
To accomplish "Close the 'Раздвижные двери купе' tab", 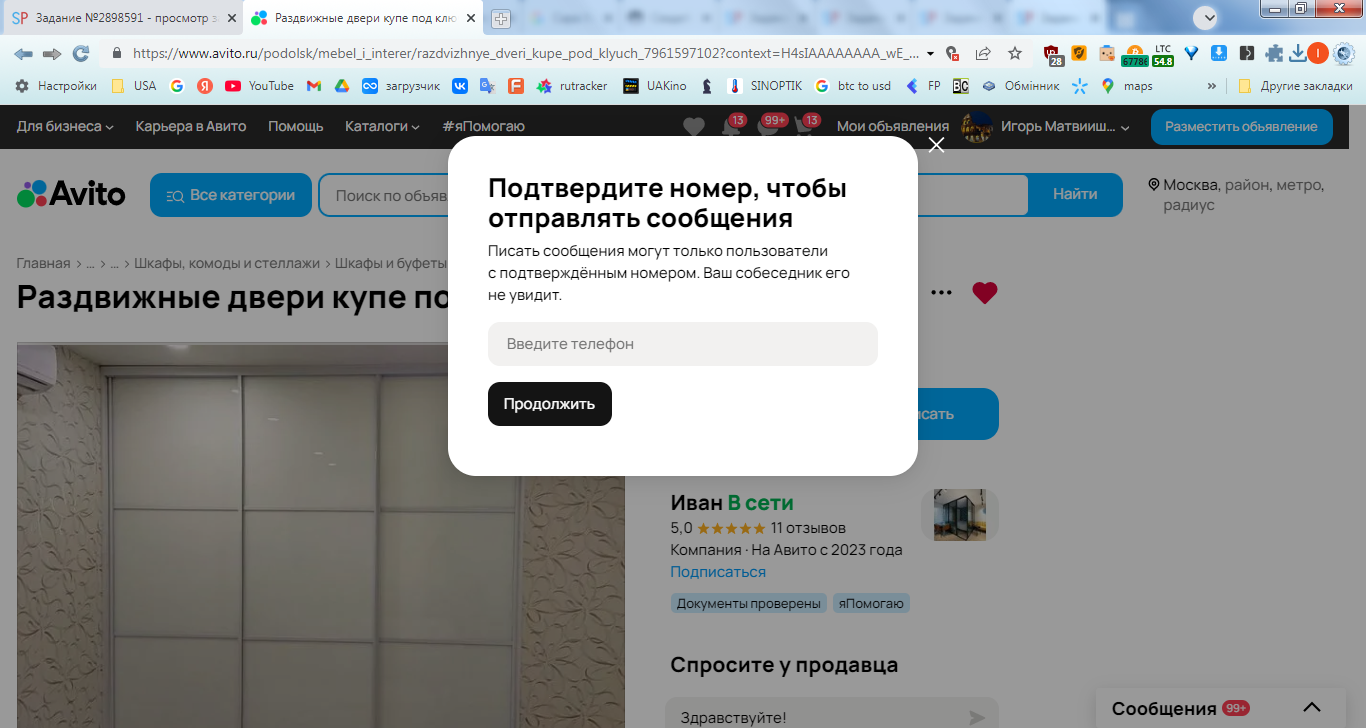I will pos(471,18).
